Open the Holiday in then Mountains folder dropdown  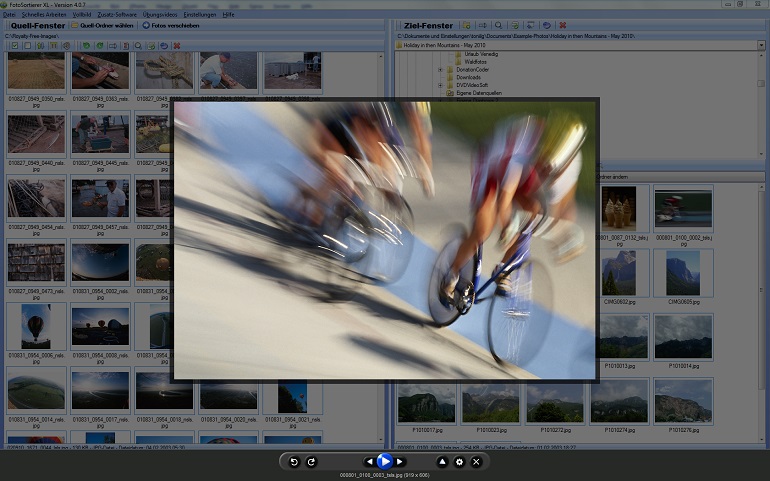[761, 45]
